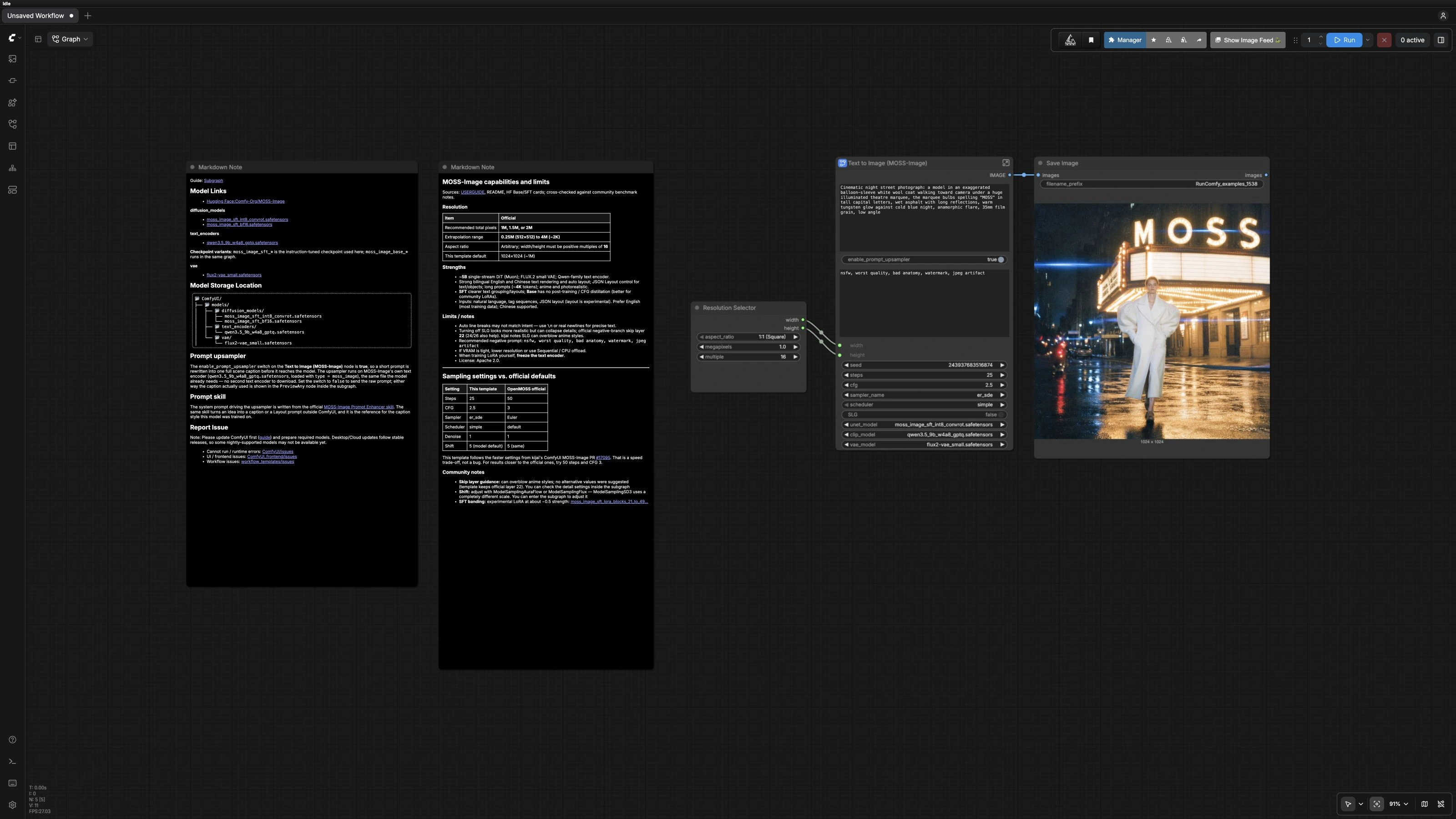The width and height of the screenshot is (1456, 819).
Task: Expand the Text to Image subgraph node
Action: (x=1006, y=163)
